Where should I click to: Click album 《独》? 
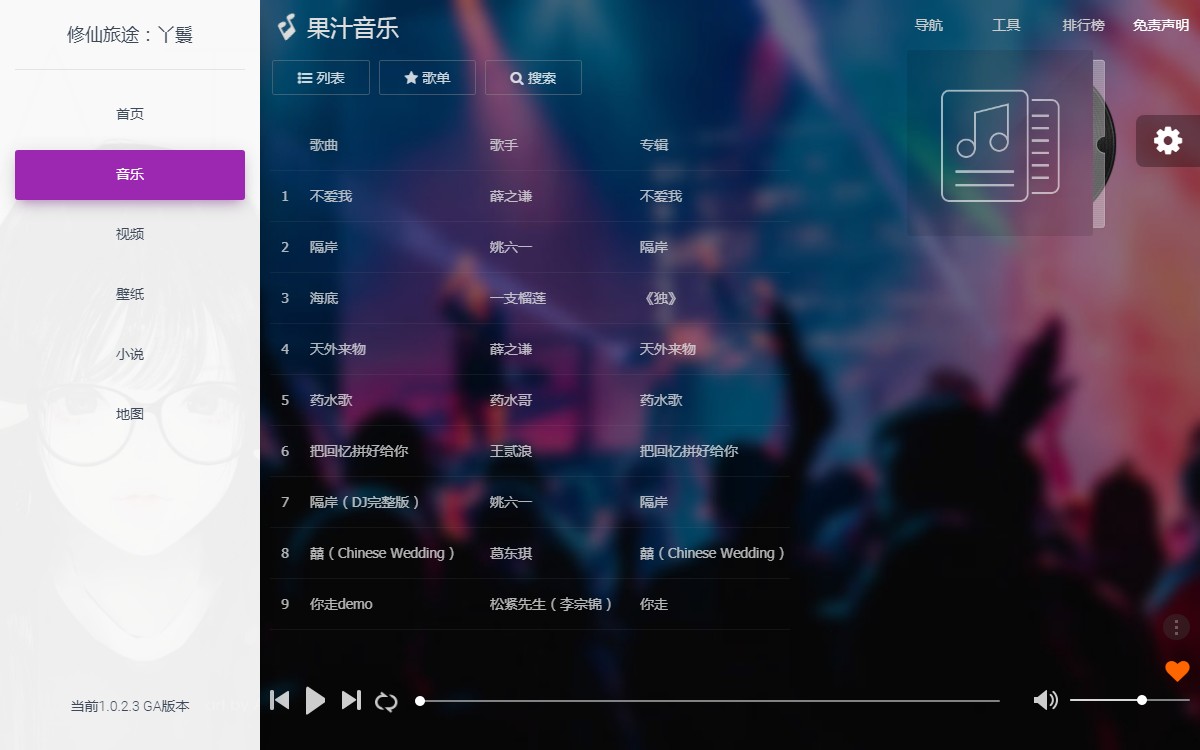[661, 298]
